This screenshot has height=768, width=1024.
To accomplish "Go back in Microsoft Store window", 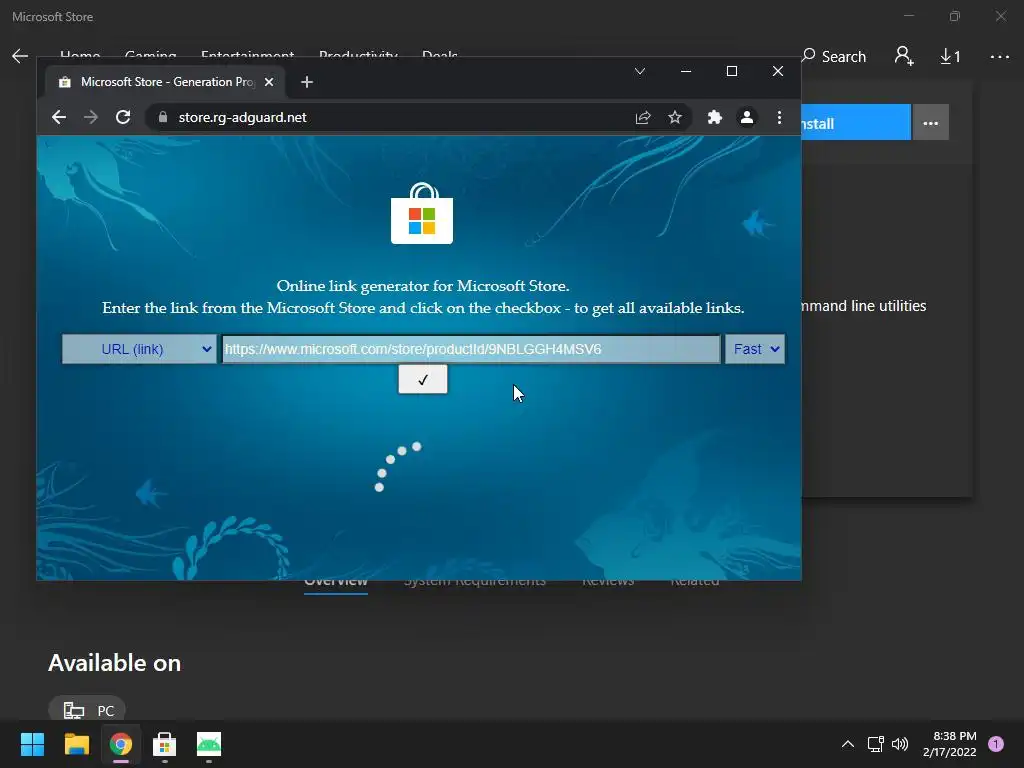I will [20, 56].
